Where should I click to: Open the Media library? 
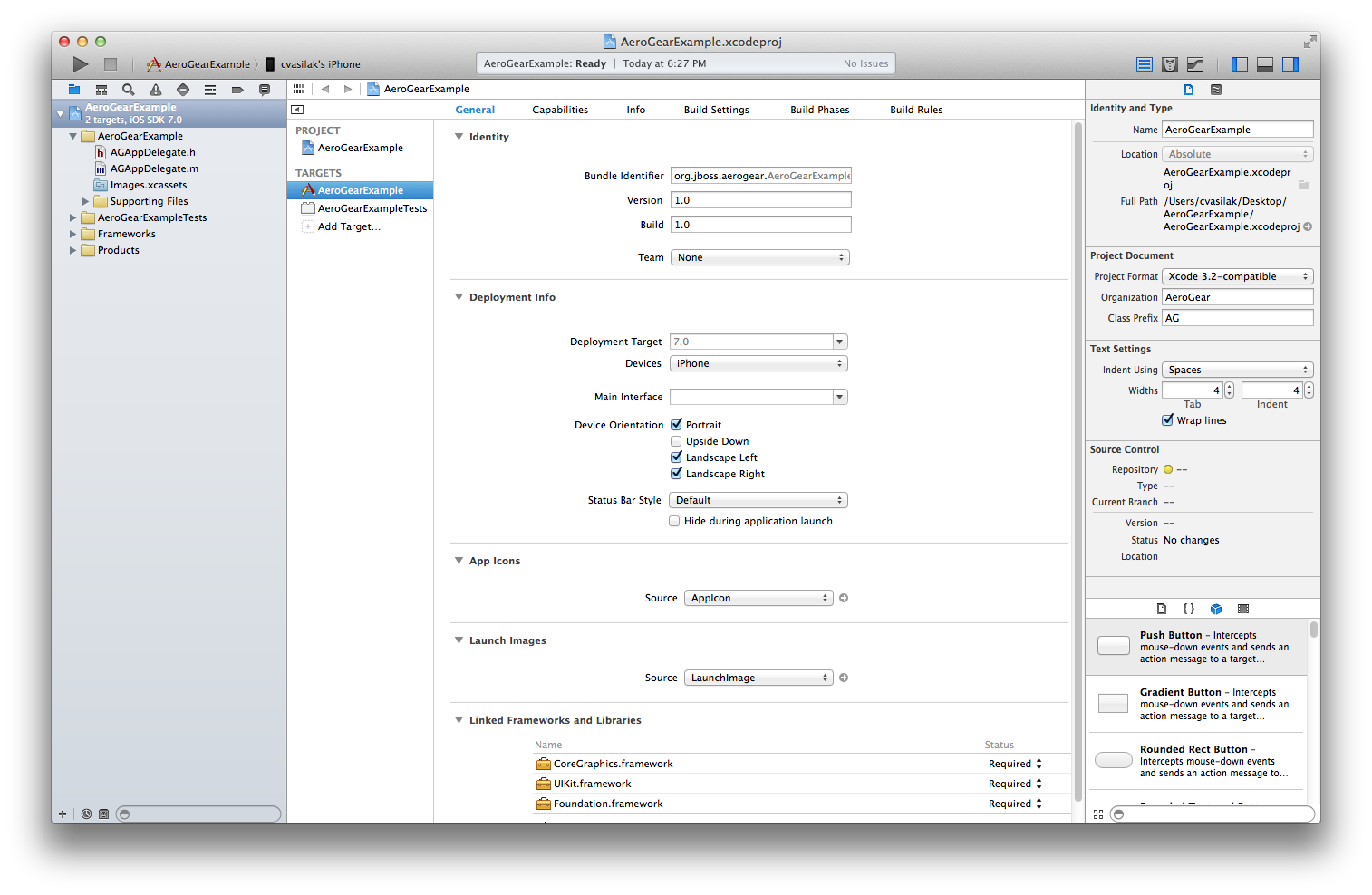1243,609
